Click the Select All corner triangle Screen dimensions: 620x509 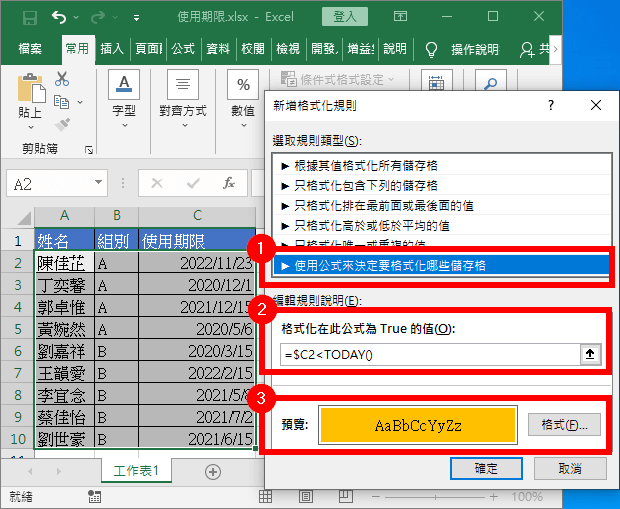tap(23, 217)
